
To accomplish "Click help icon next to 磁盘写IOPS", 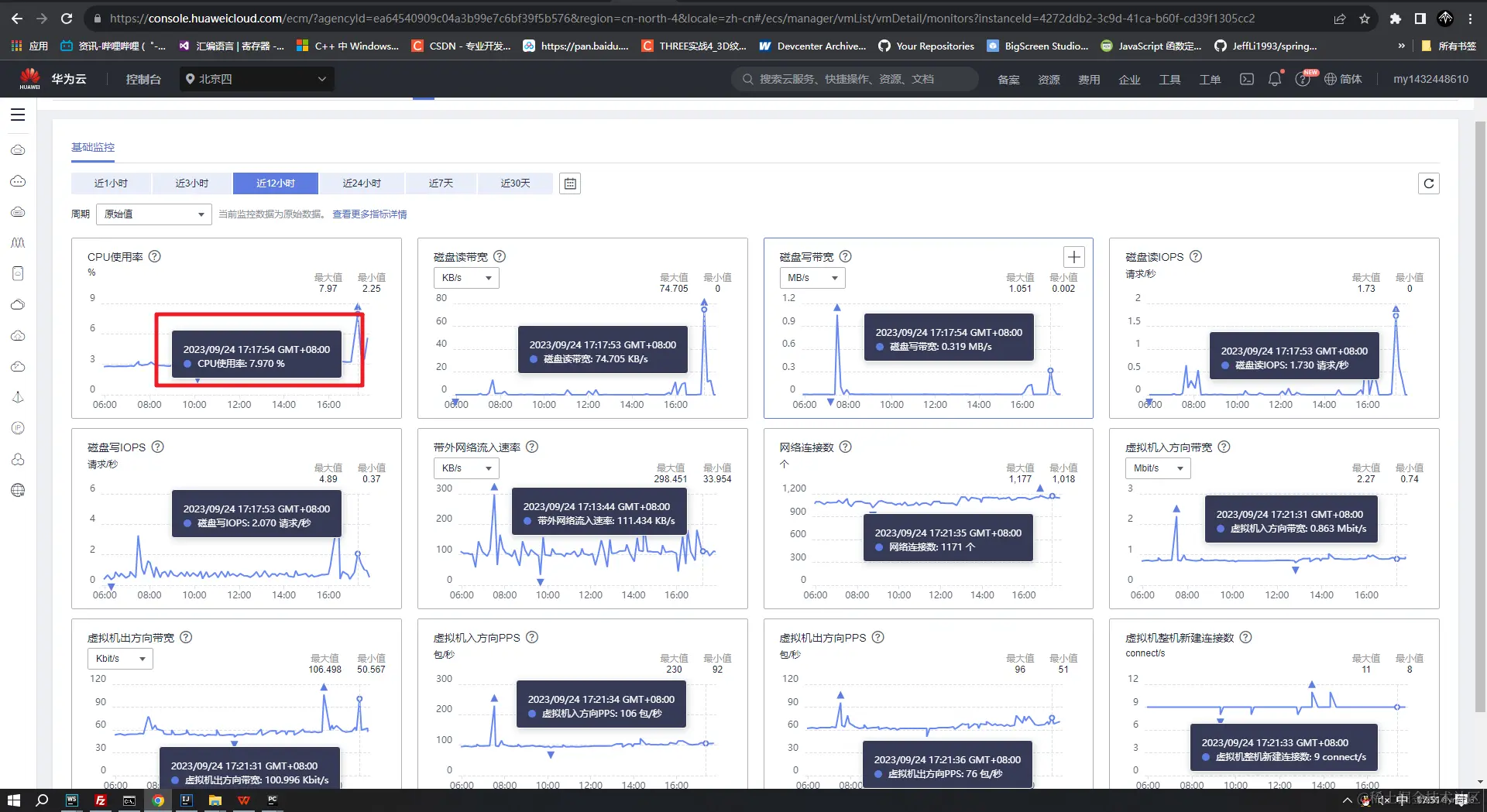I will [158, 447].
